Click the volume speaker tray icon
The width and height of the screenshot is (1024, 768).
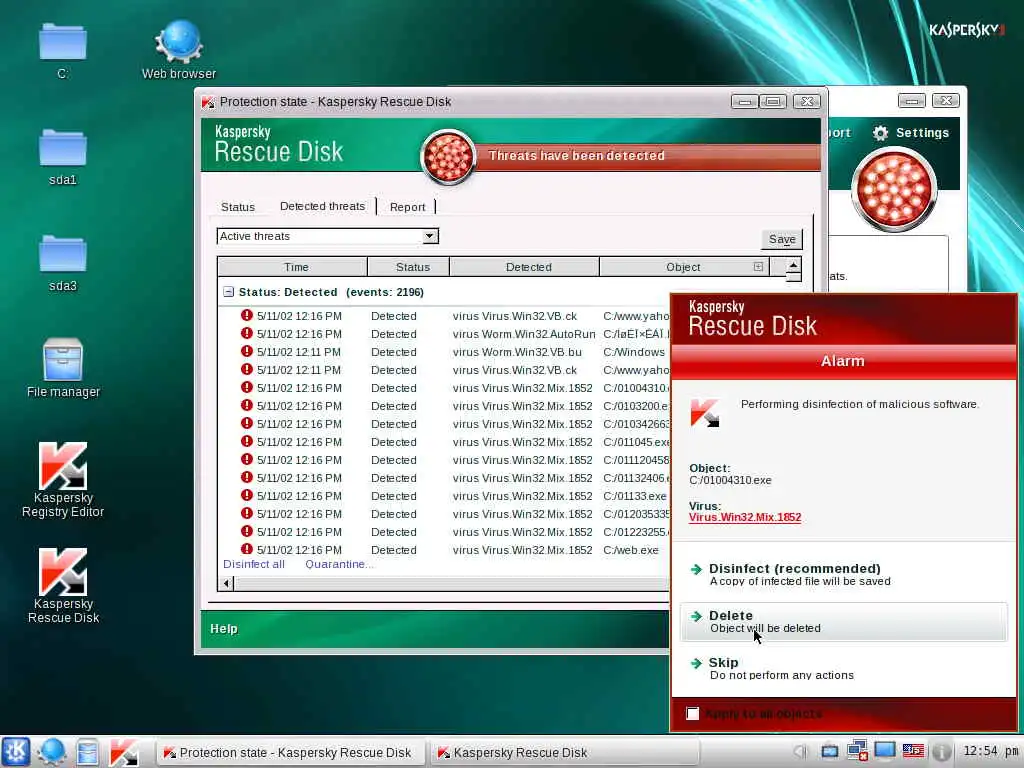point(801,752)
